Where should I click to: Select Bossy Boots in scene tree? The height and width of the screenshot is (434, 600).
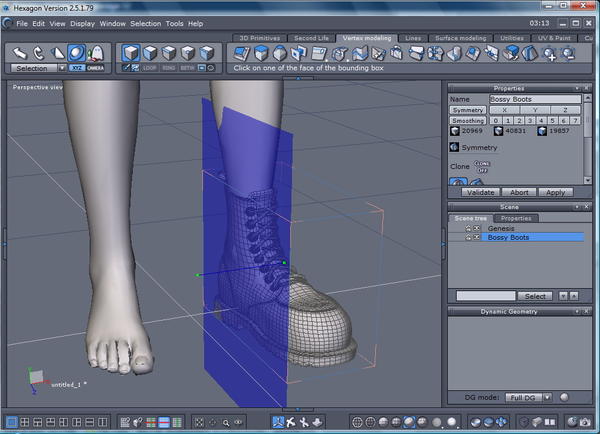click(x=509, y=237)
